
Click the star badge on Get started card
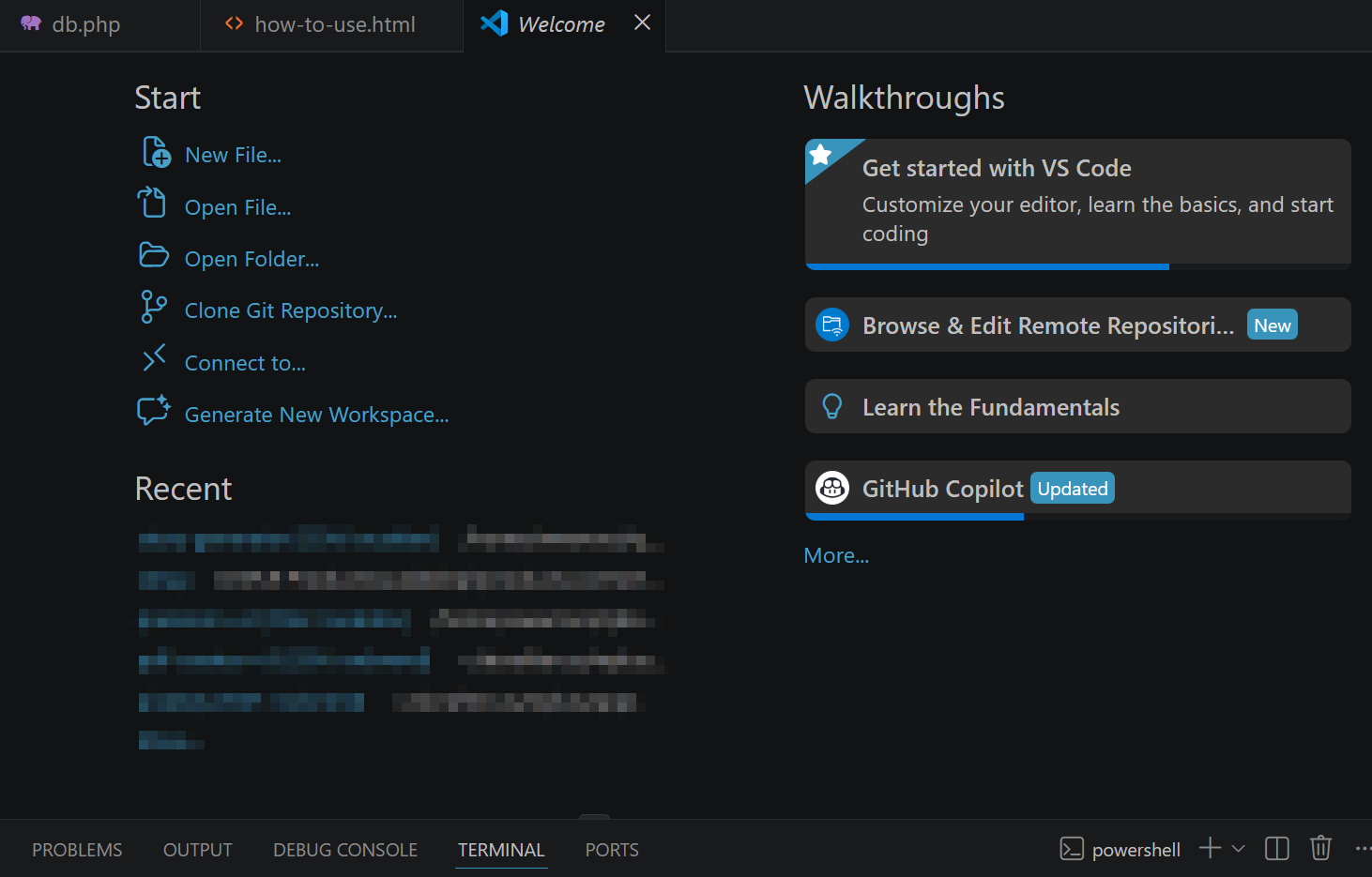coord(821,154)
